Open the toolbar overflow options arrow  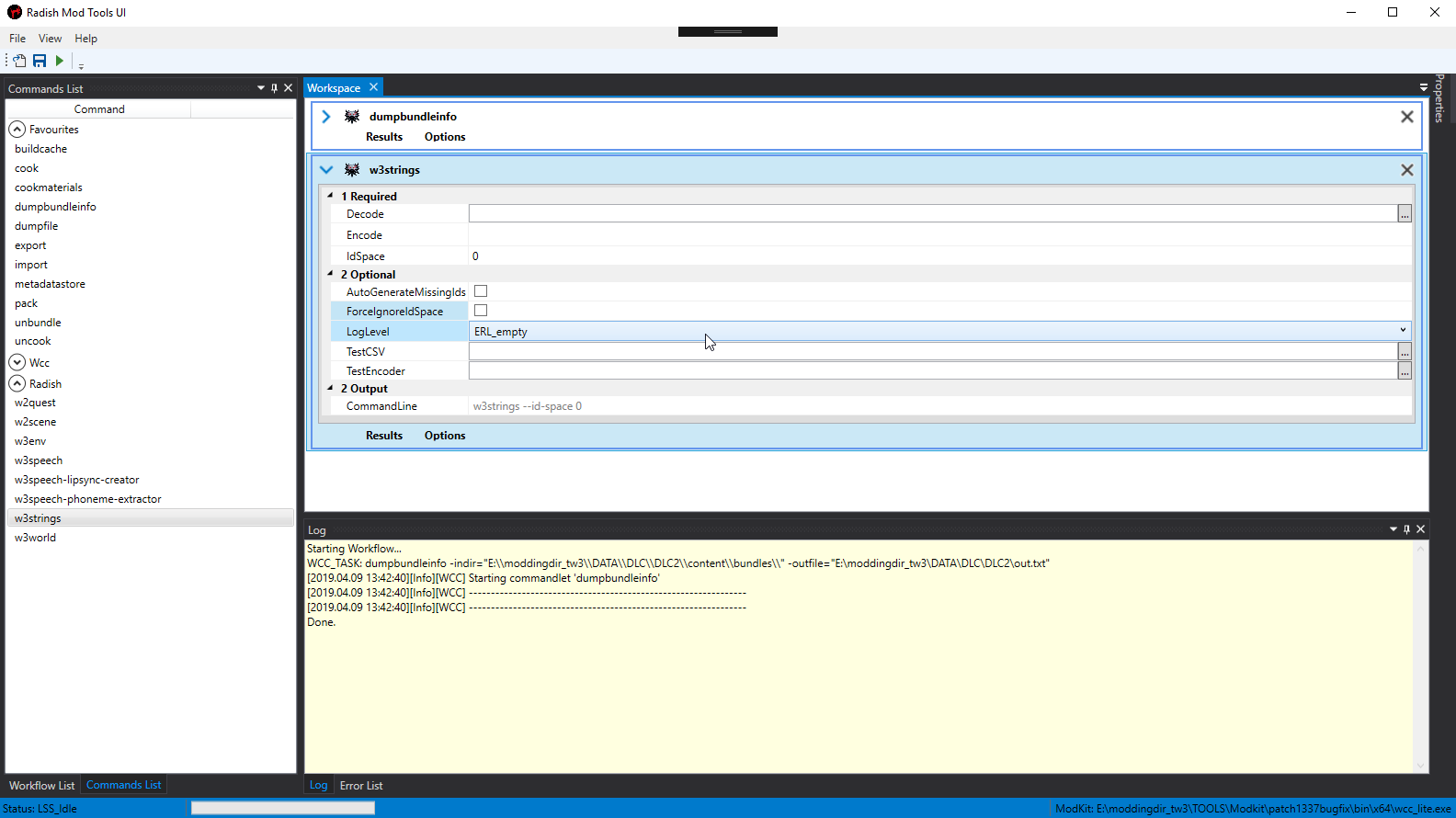pos(81,65)
